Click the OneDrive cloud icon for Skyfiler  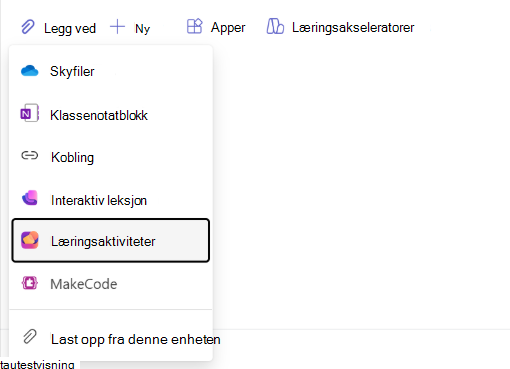click(x=30, y=71)
